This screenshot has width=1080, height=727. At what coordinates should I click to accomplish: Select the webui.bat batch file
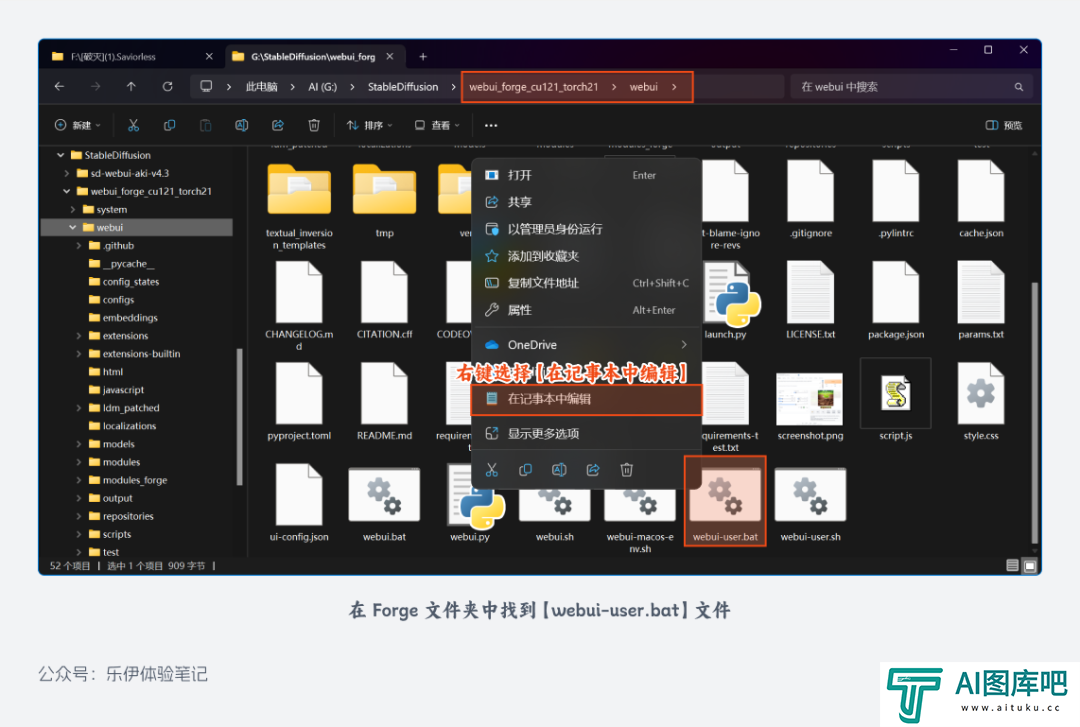tap(384, 504)
